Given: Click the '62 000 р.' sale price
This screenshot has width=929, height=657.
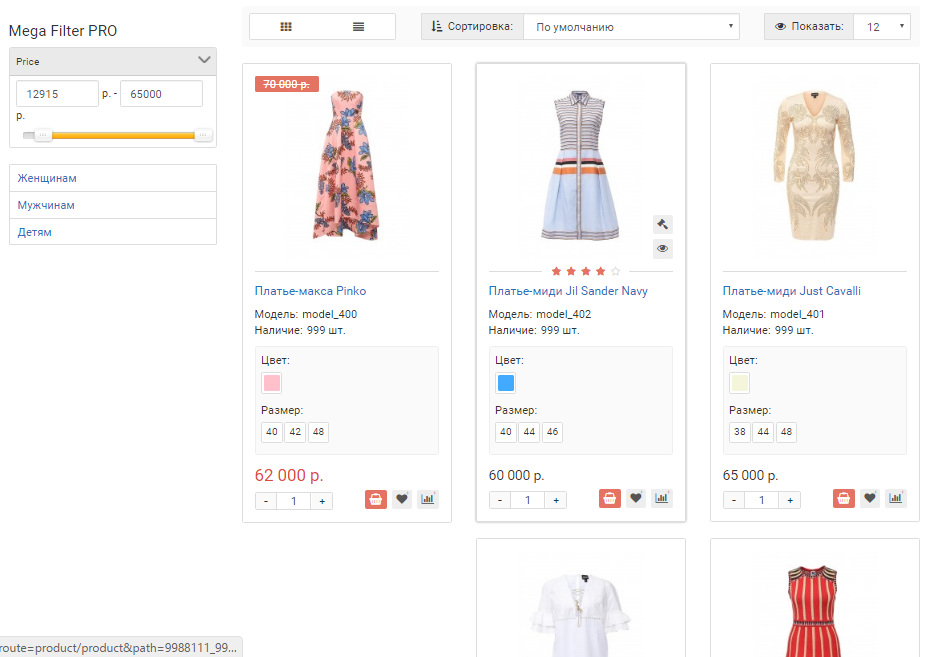Looking at the screenshot, I should [289, 475].
